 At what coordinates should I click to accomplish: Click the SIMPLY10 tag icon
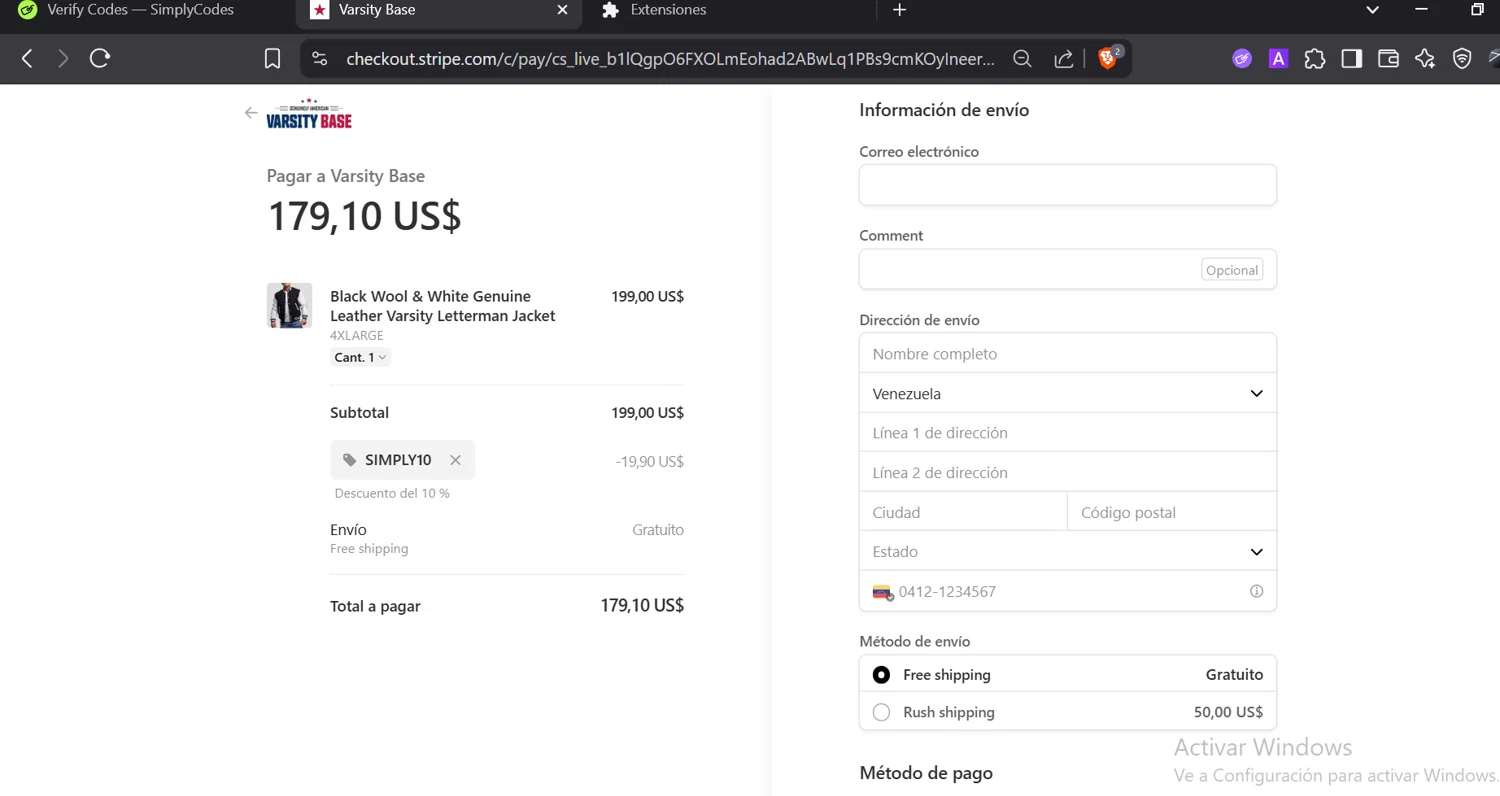click(x=349, y=460)
